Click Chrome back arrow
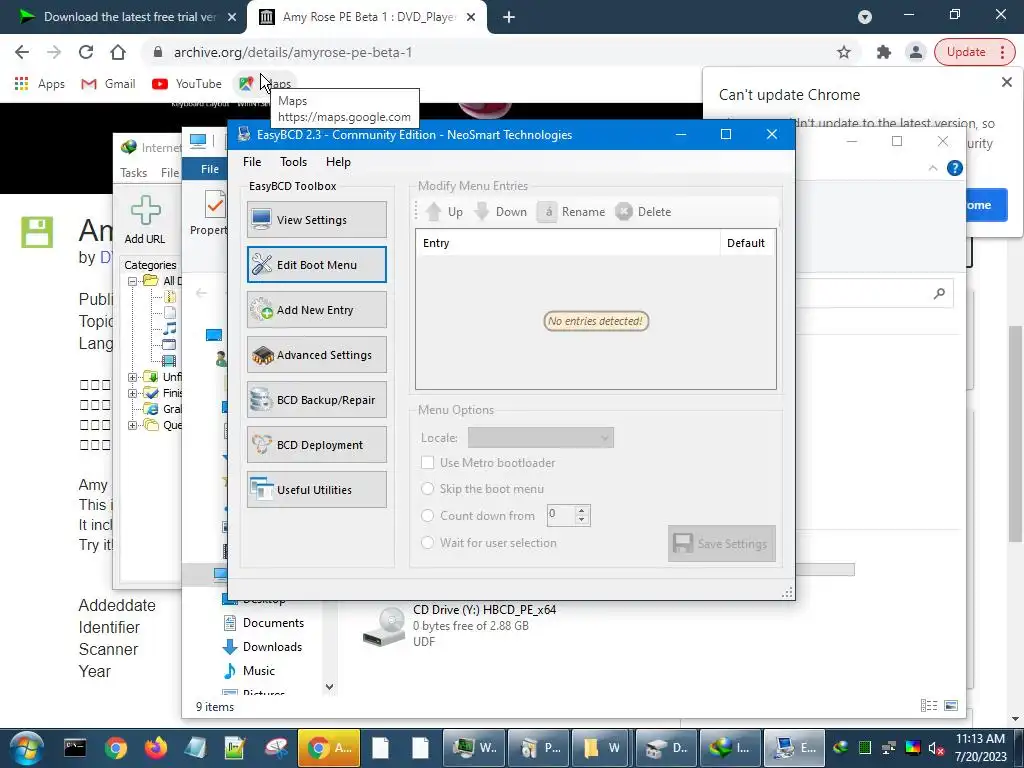Viewport: 1024px width, 768px height. point(22,52)
